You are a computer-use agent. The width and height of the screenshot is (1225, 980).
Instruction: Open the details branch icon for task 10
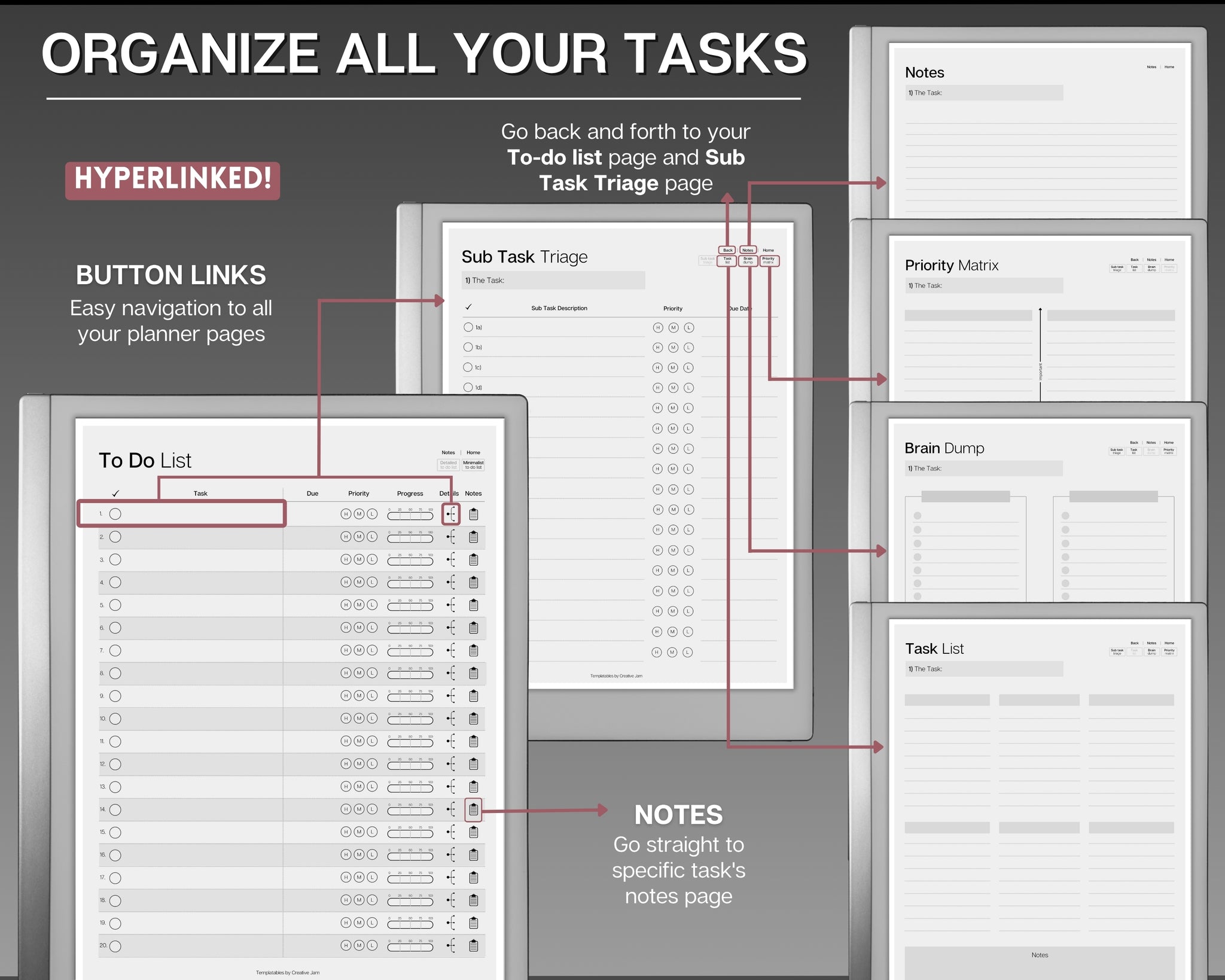coord(451,719)
